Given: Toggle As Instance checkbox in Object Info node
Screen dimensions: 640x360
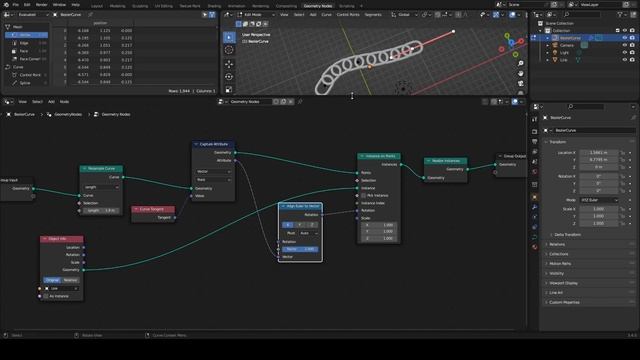Looking at the screenshot, I should click(x=46, y=296).
